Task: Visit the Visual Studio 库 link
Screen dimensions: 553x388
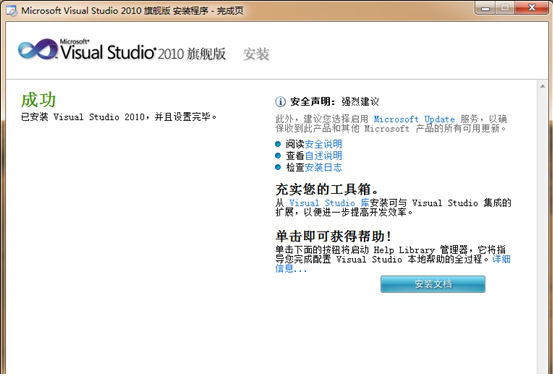Action: coord(329,203)
